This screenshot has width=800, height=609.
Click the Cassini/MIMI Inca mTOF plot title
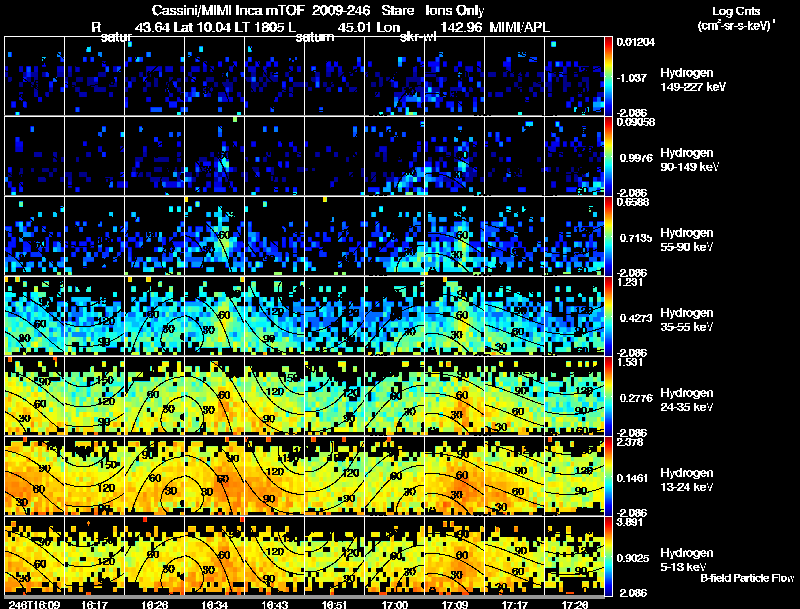point(318,10)
